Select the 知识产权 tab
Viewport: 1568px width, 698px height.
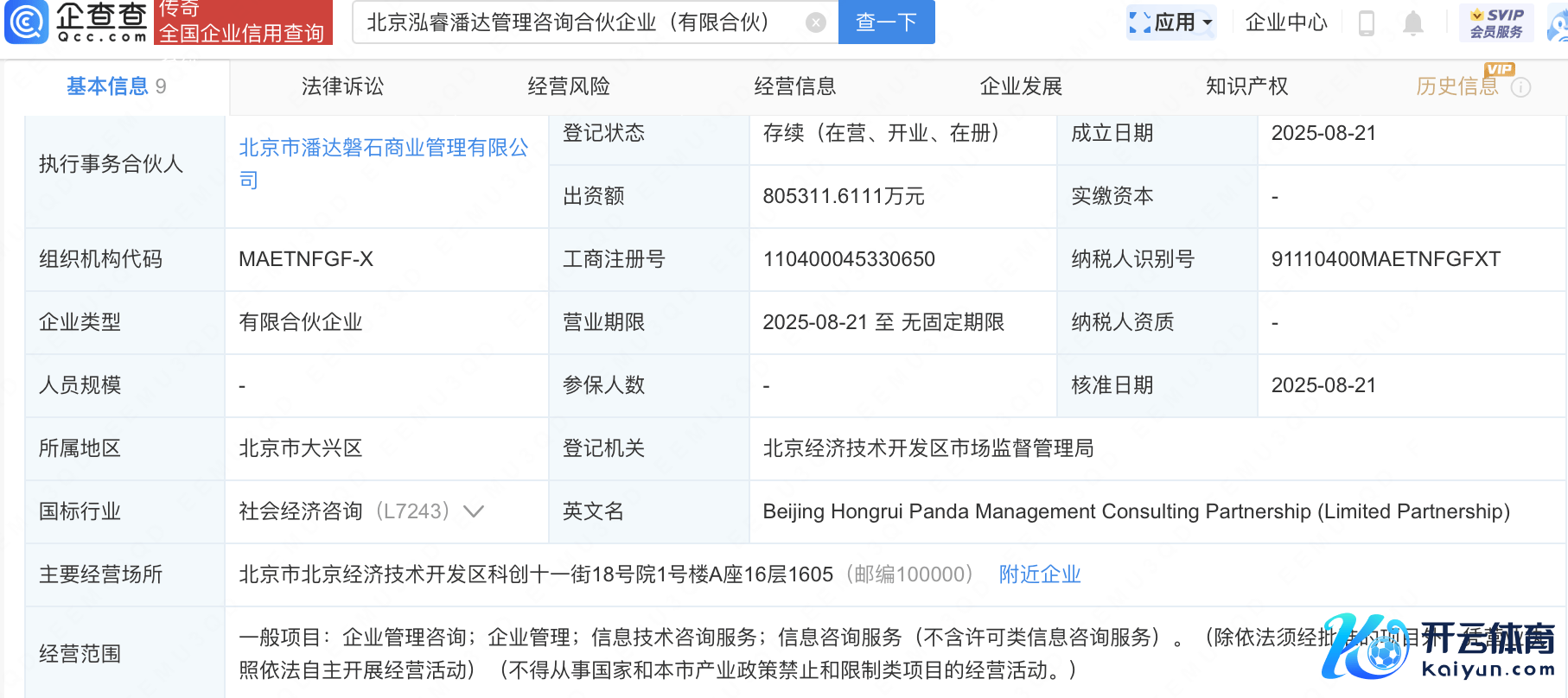1246,86
